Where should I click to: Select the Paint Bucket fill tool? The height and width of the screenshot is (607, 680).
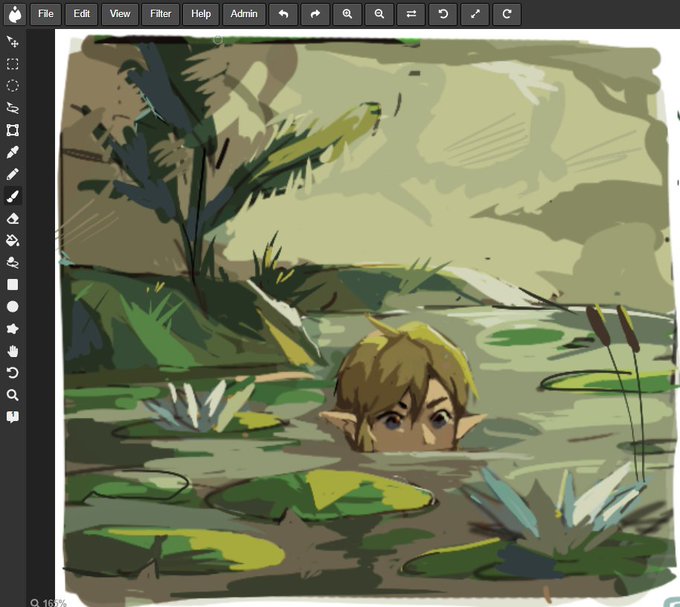point(13,241)
